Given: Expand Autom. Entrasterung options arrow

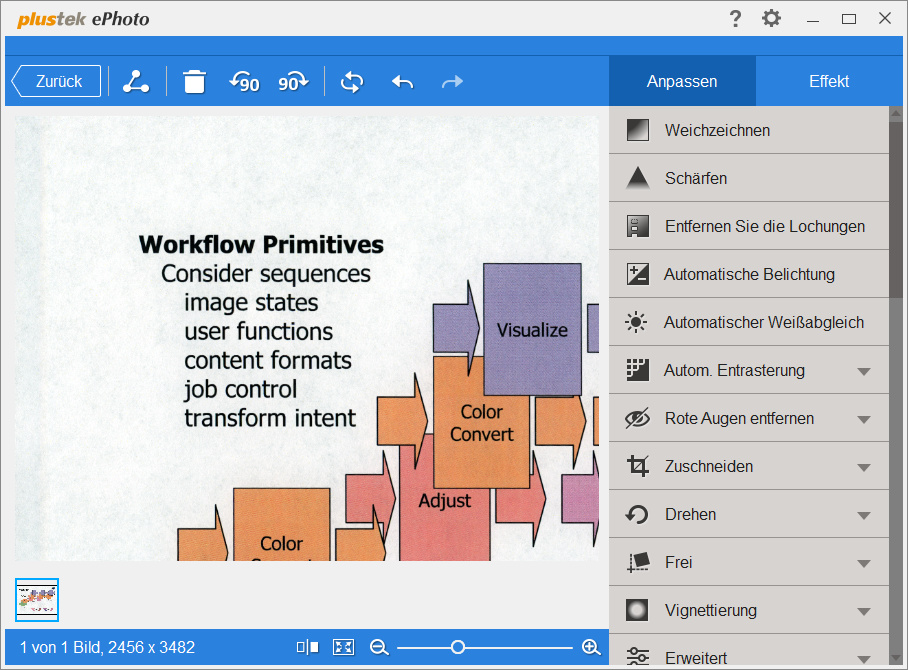Looking at the screenshot, I should point(864,371).
